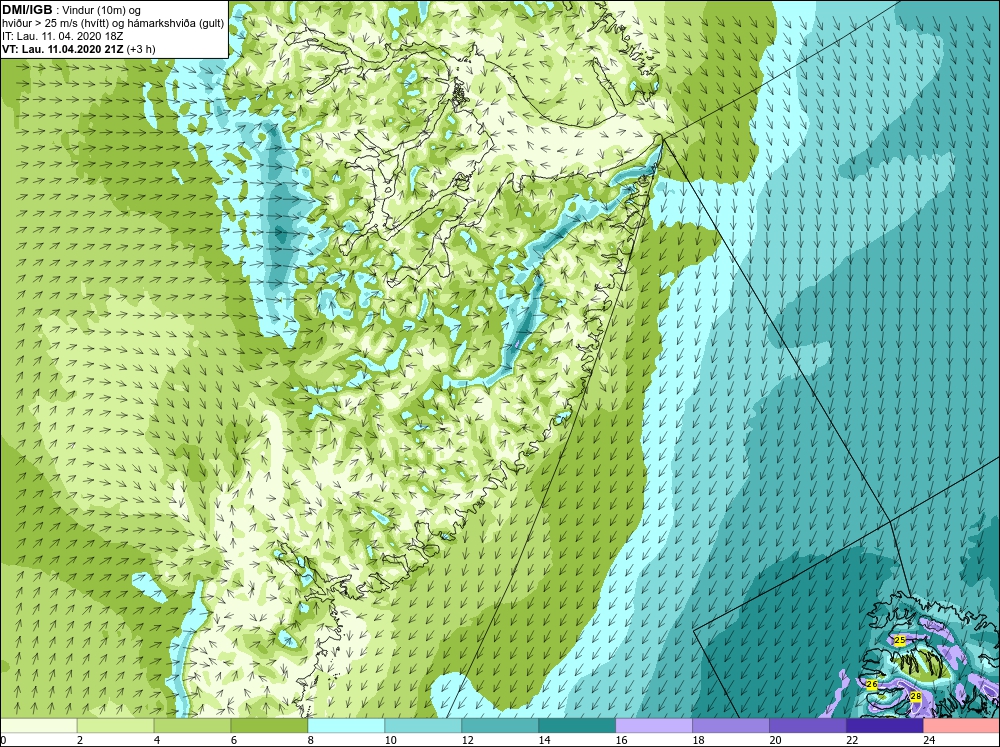Click the legend scale number '20'

coord(775,740)
